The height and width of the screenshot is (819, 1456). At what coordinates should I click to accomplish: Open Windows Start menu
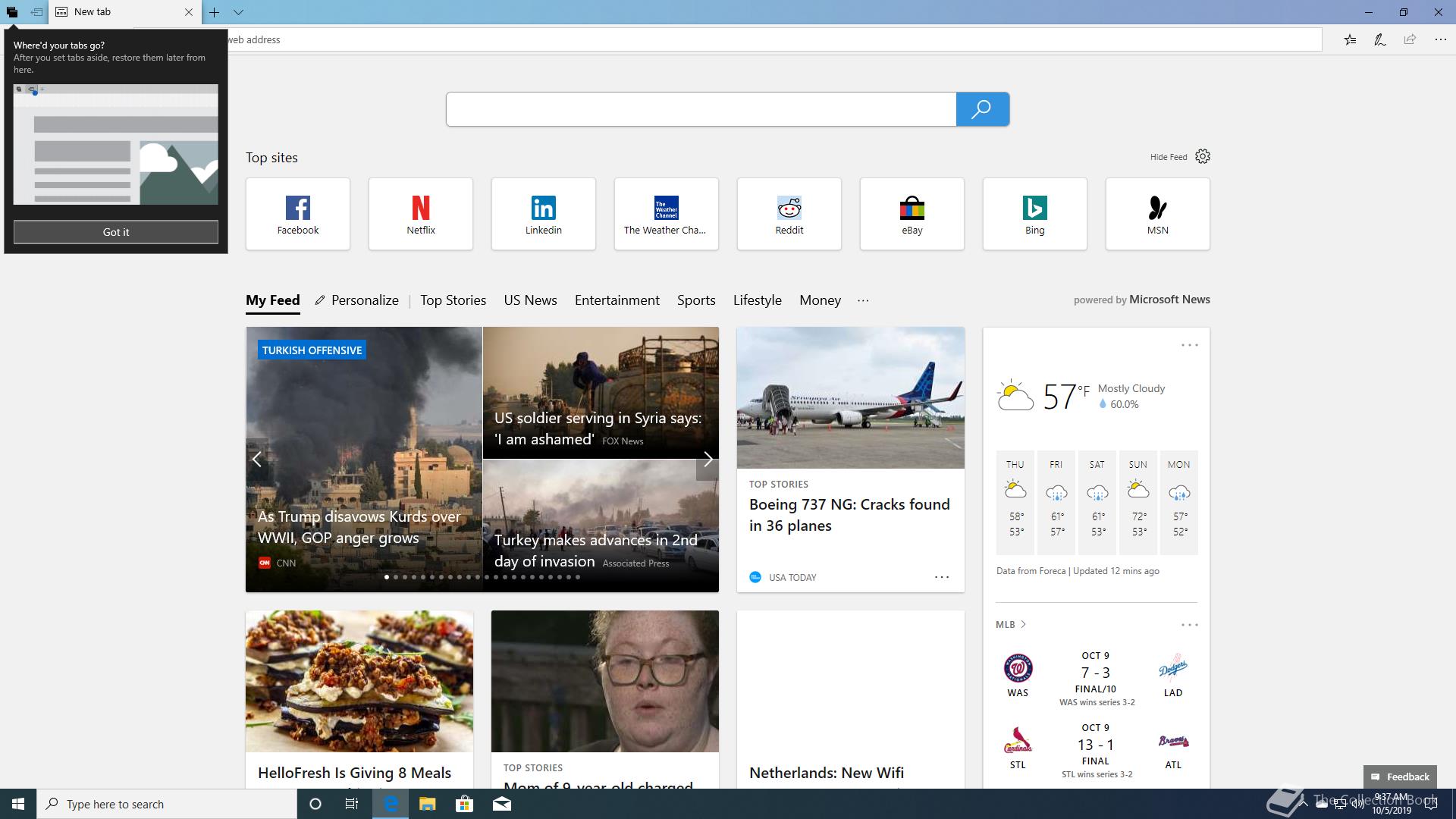(18, 804)
